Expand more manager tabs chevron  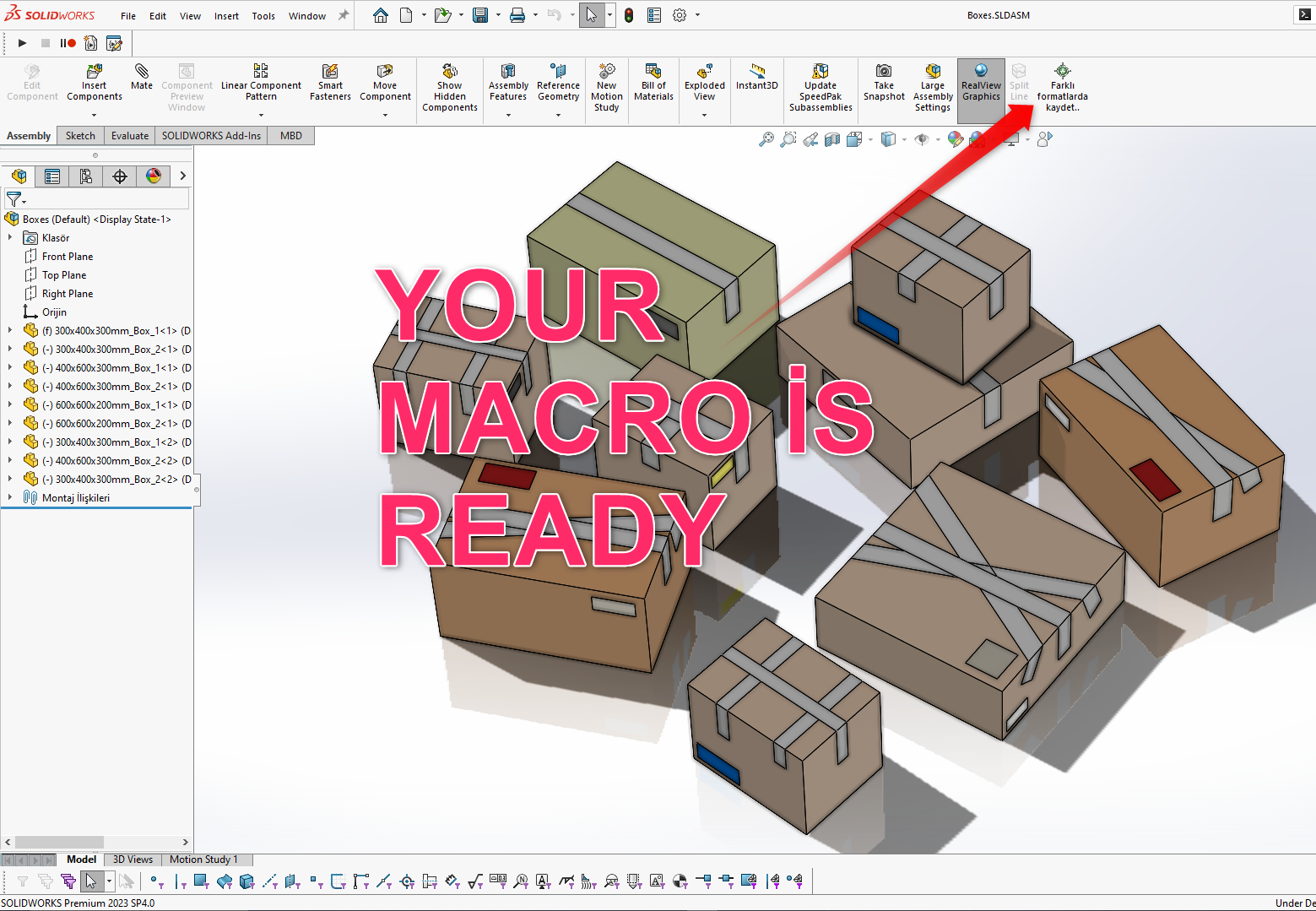click(x=182, y=176)
